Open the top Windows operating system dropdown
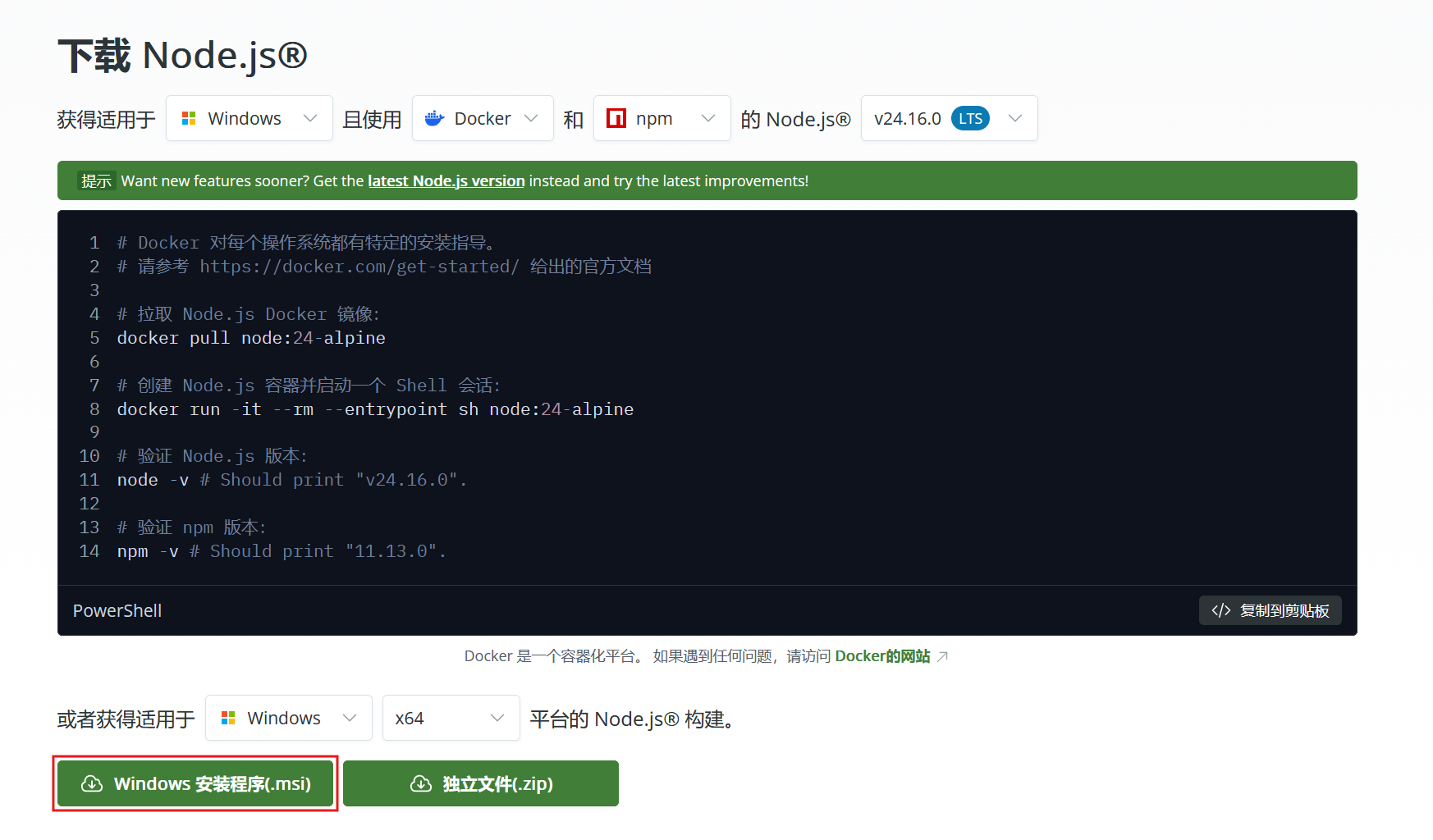The height and width of the screenshot is (840, 1433). pyautogui.click(x=250, y=118)
